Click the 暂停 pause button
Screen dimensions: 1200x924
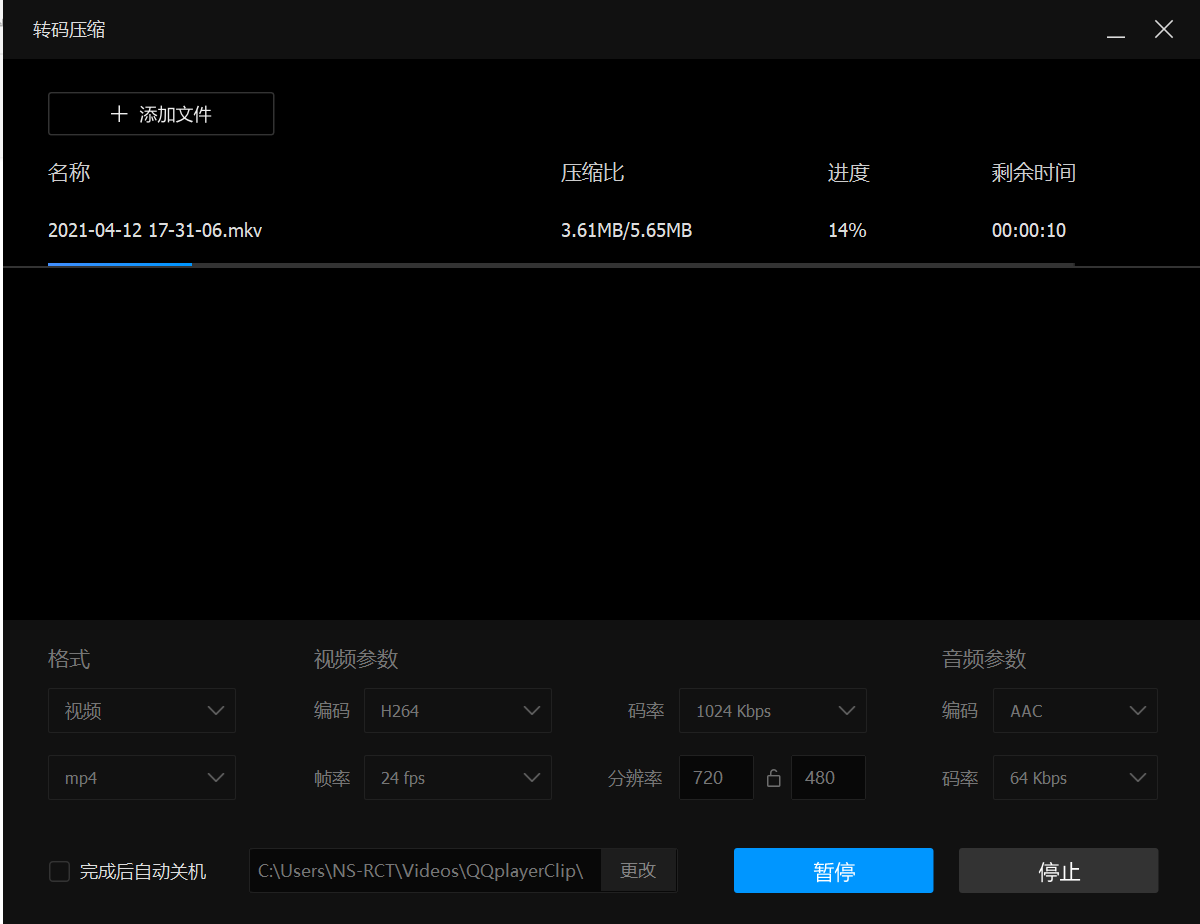[833, 870]
